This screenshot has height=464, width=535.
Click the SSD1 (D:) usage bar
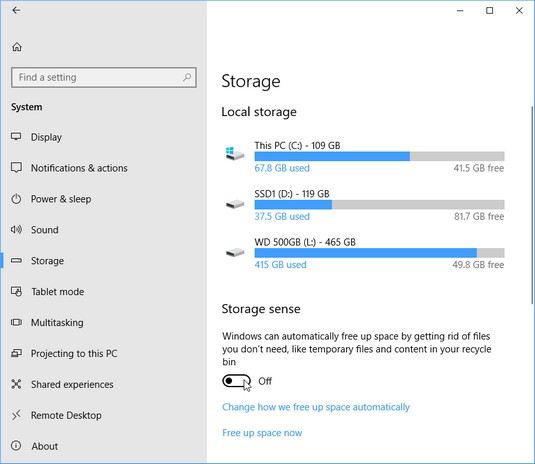pyautogui.click(x=379, y=204)
